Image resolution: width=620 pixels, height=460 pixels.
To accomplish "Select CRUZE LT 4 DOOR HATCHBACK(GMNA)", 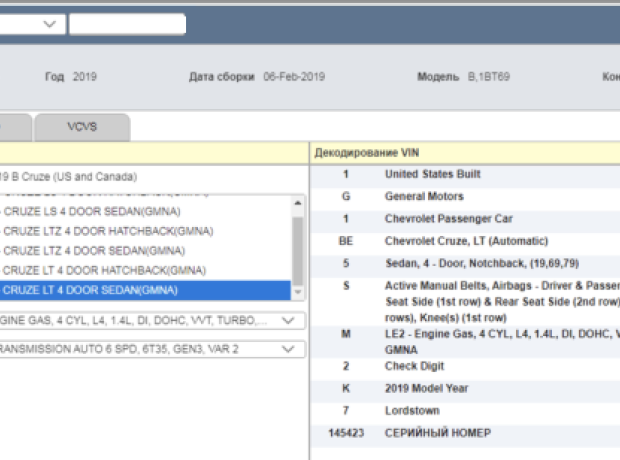I will (x=145, y=271).
